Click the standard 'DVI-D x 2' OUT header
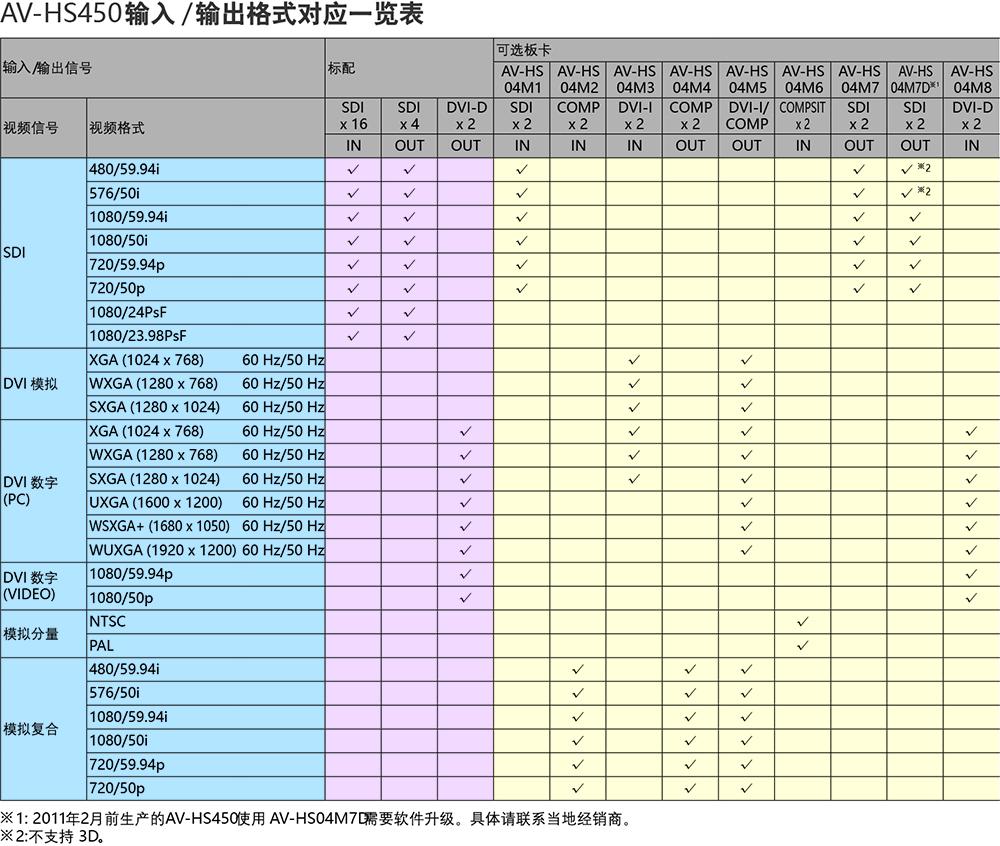 [x=466, y=116]
